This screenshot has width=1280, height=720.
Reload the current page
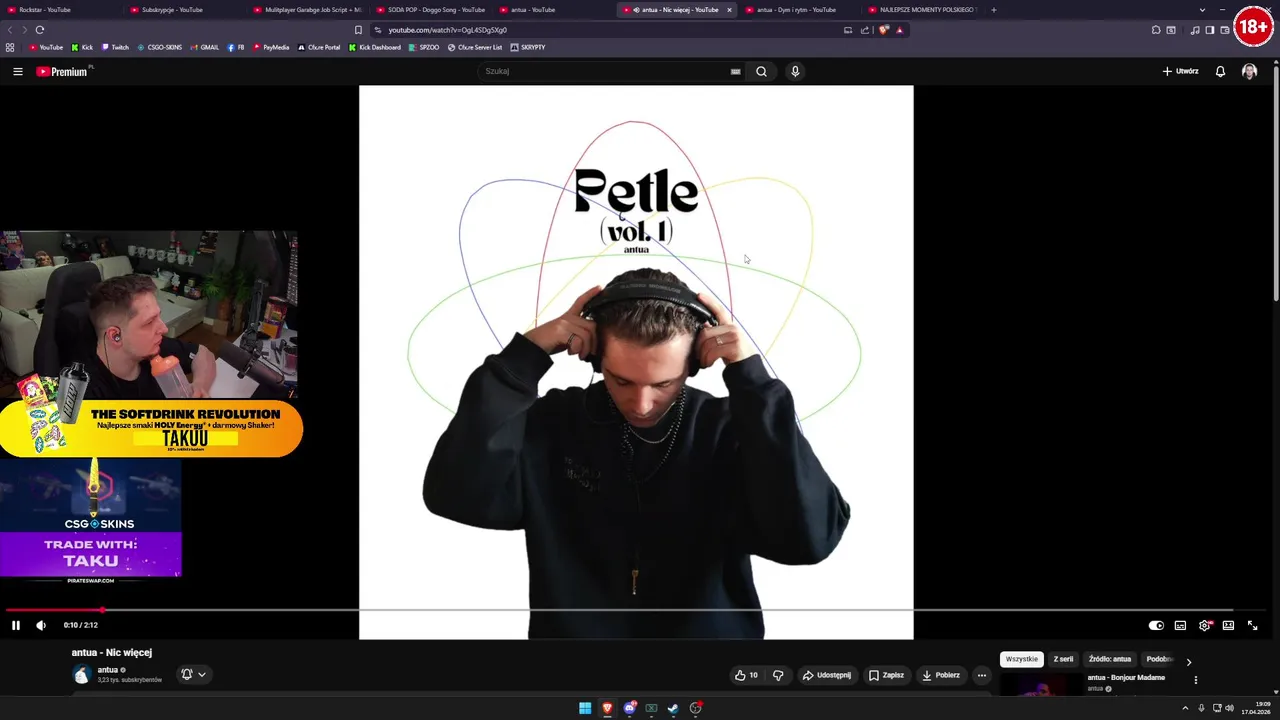pyautogui.click(x=40, y=30)
